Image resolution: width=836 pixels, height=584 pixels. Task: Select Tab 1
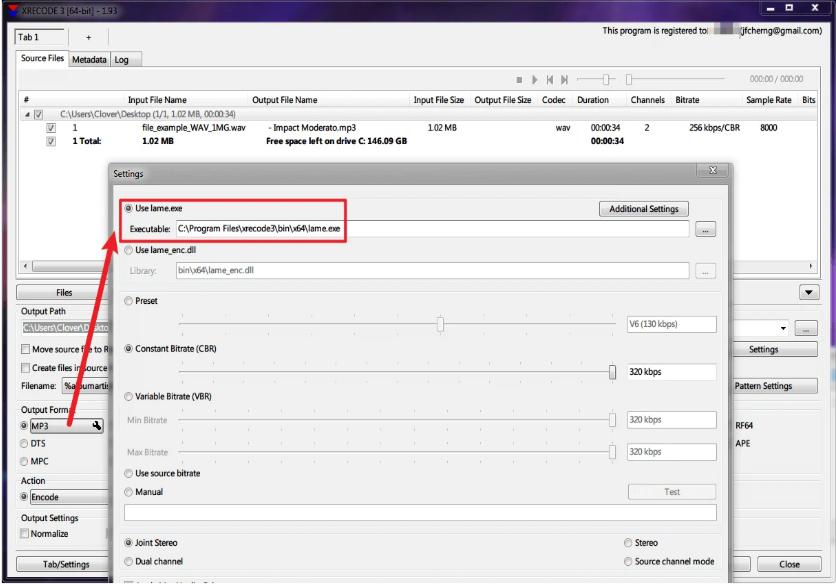click(x=40, y=37)
